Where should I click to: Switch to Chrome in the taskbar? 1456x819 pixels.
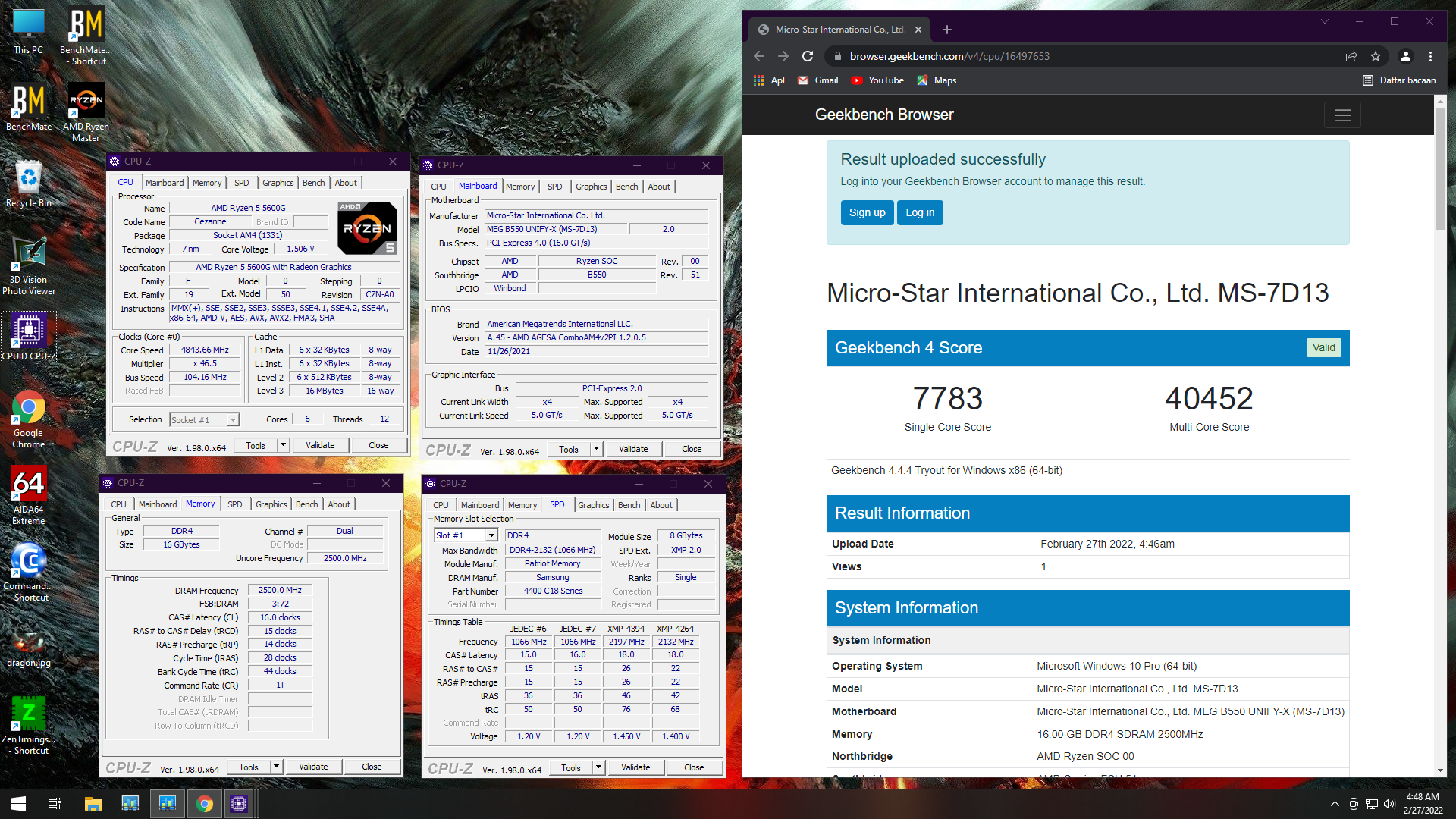pos(204,804)
